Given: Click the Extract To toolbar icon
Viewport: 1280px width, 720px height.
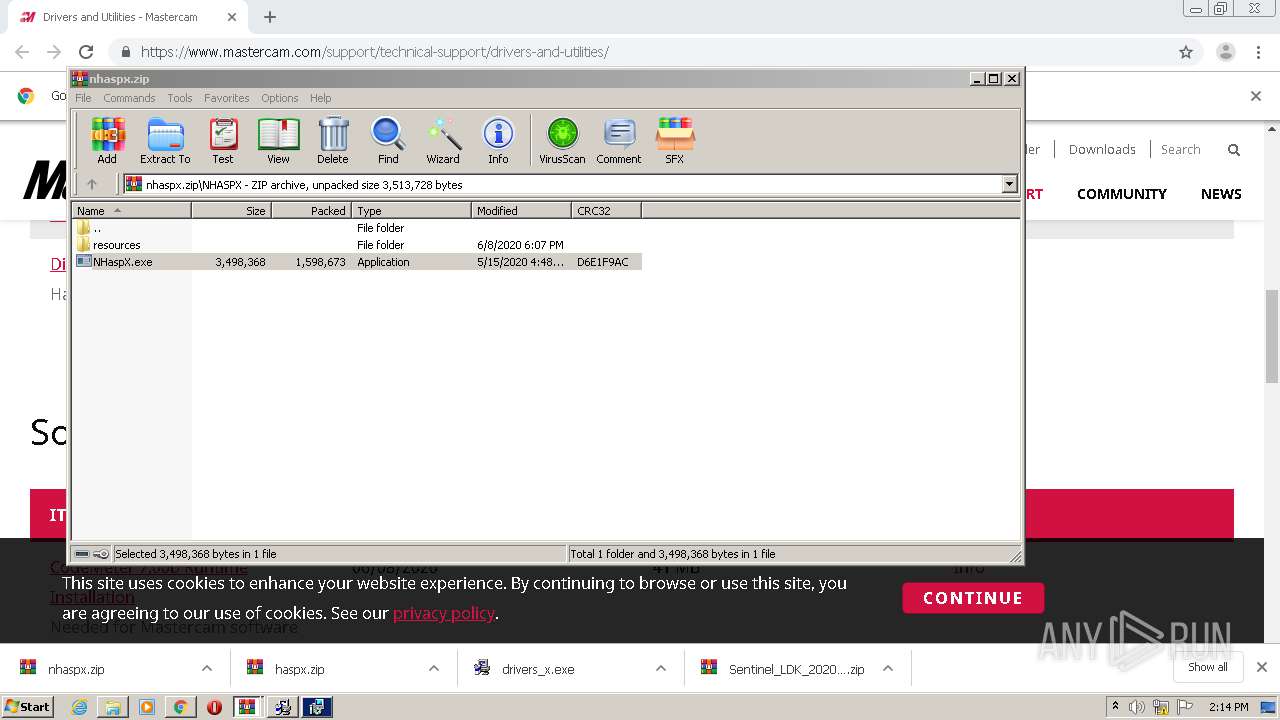Looking at the screenshot, I should pyautogui.click(x=165, y=140).
